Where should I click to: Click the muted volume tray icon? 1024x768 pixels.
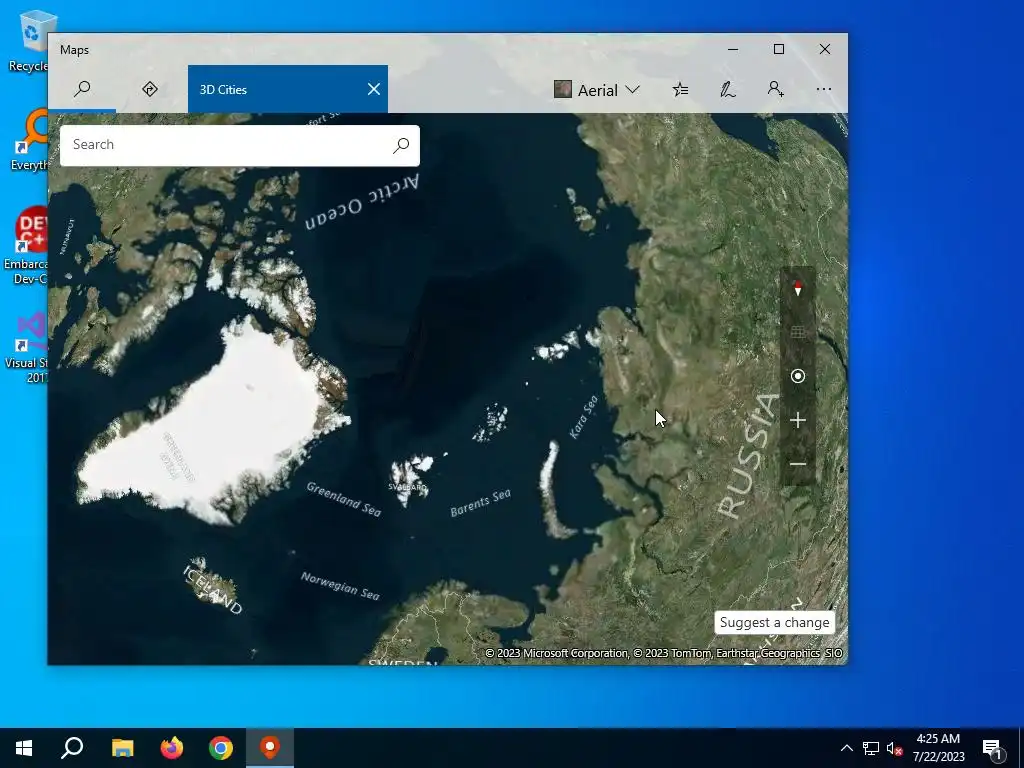(894, 748)
